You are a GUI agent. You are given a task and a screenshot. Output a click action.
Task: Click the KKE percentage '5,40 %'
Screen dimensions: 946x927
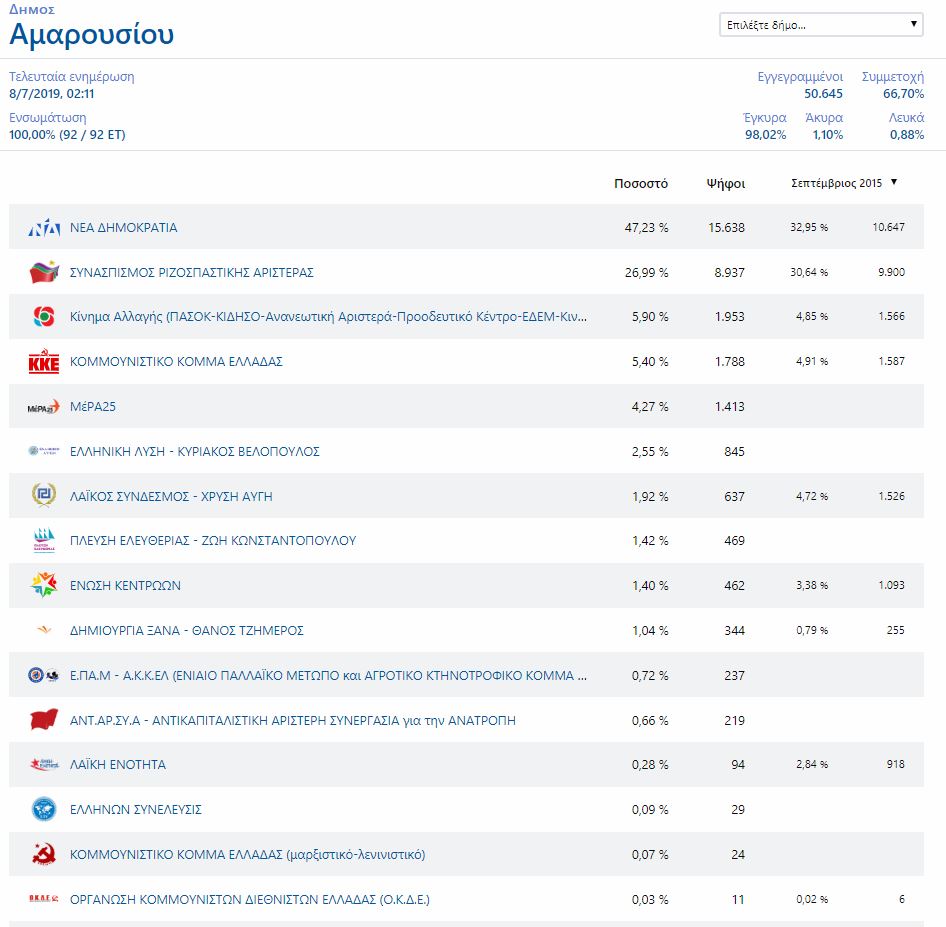click(650, 362)
